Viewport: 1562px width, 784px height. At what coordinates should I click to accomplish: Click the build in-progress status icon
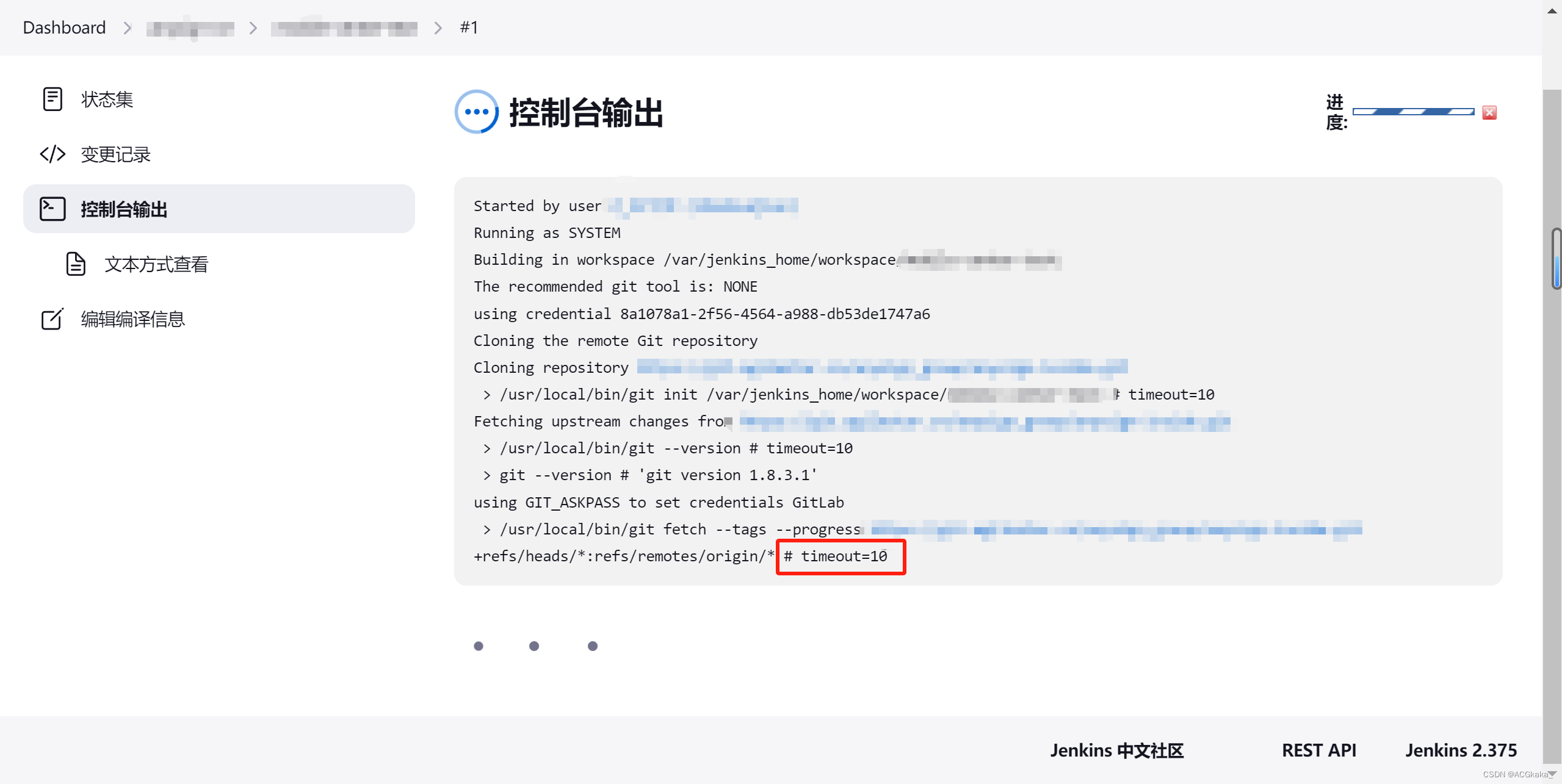(477, 112)
